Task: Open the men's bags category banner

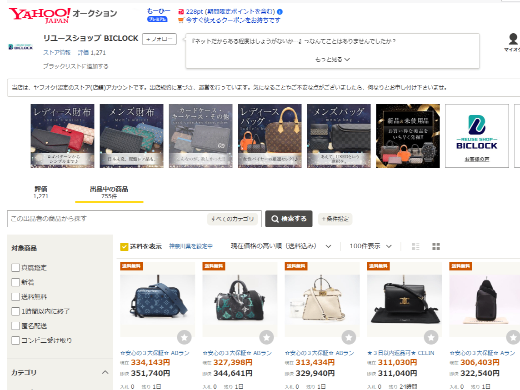Action: point(339,136)
